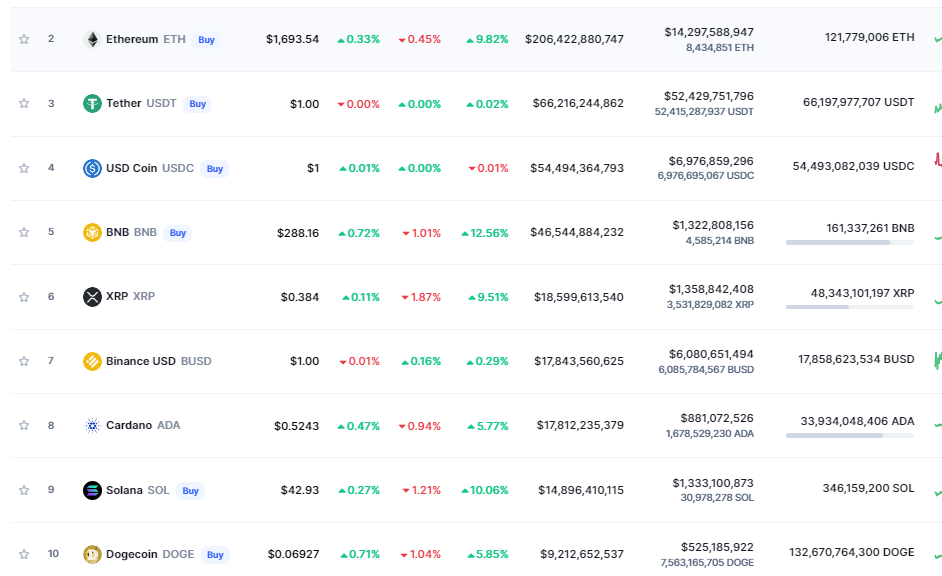942x576 pixels.
Task: Open XRP volume $1,358,842,408 link
Action: 711,290
